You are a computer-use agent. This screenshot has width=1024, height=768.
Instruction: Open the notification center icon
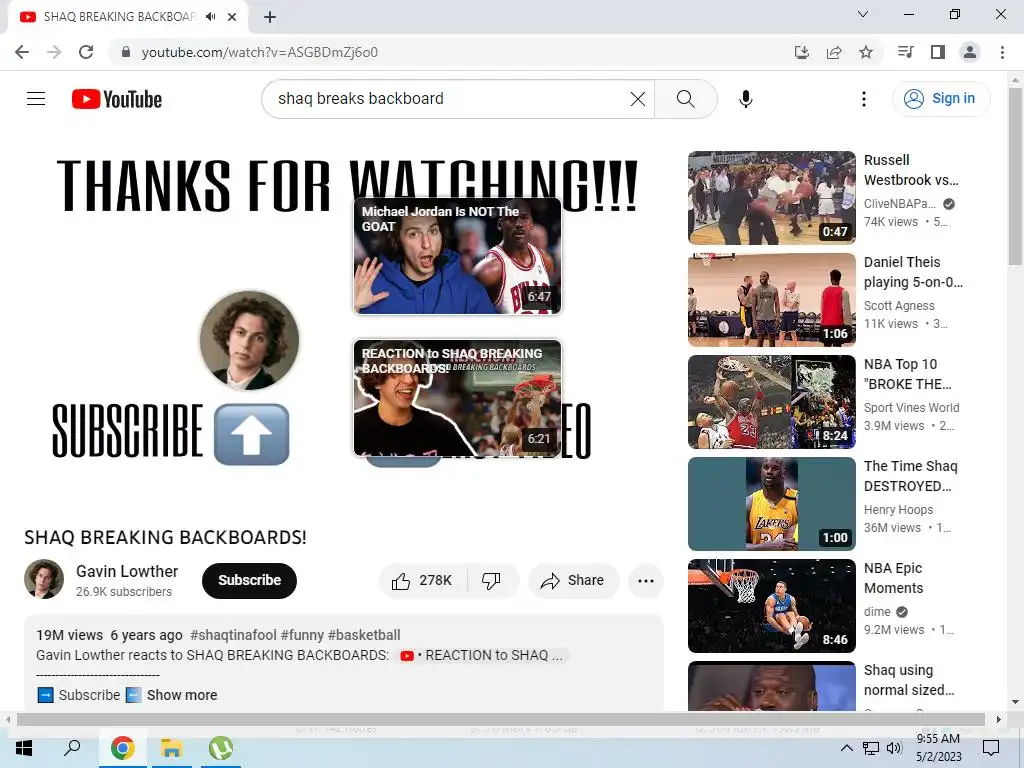991,748
